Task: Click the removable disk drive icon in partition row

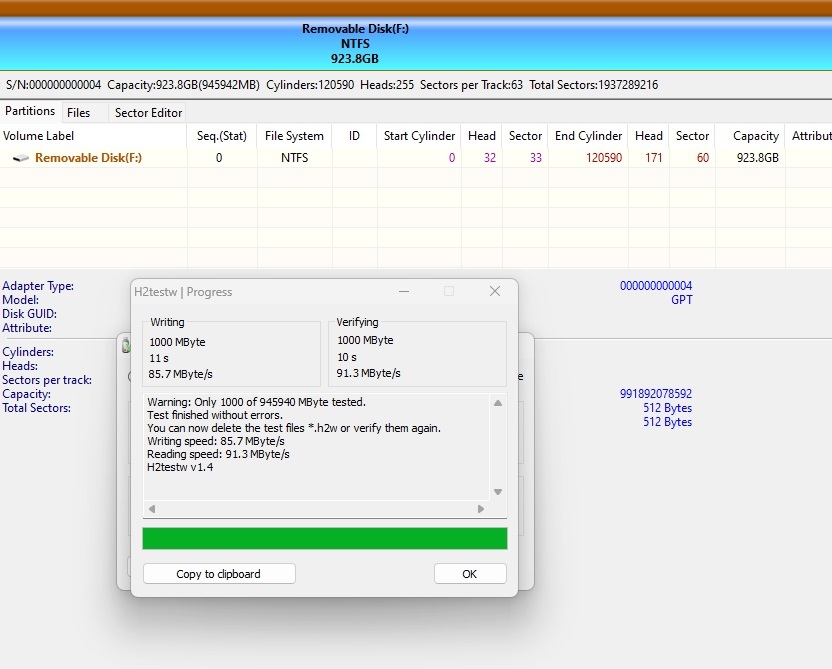Action: 20,158
